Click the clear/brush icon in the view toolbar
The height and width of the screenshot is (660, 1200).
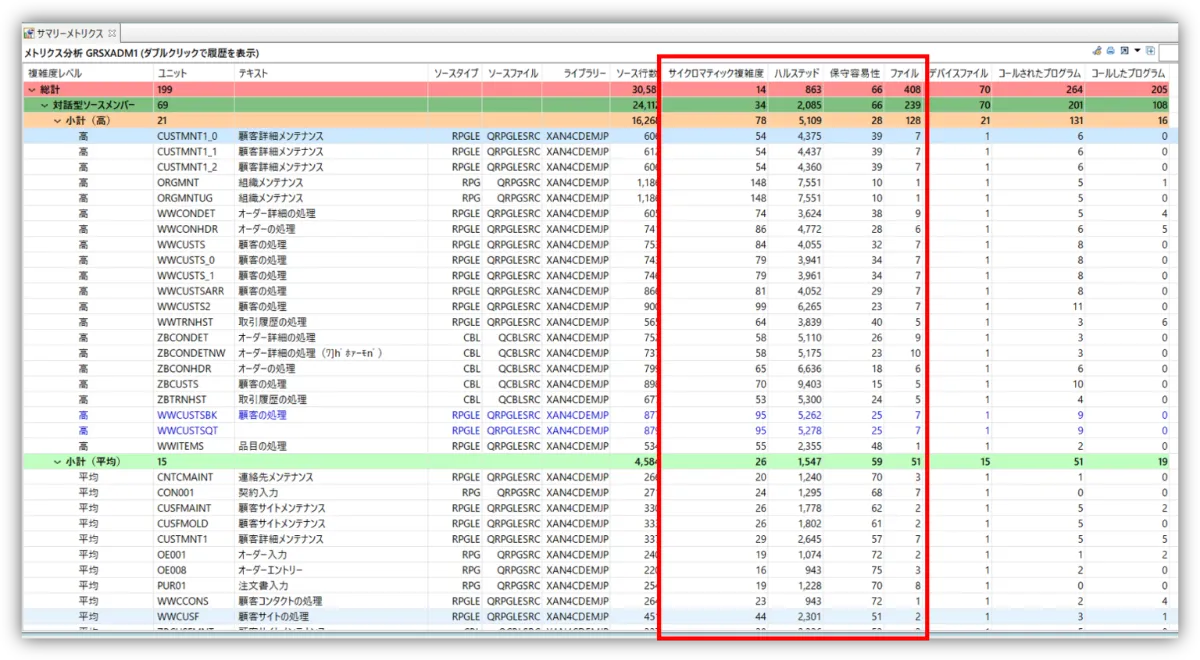point(1097,51)
